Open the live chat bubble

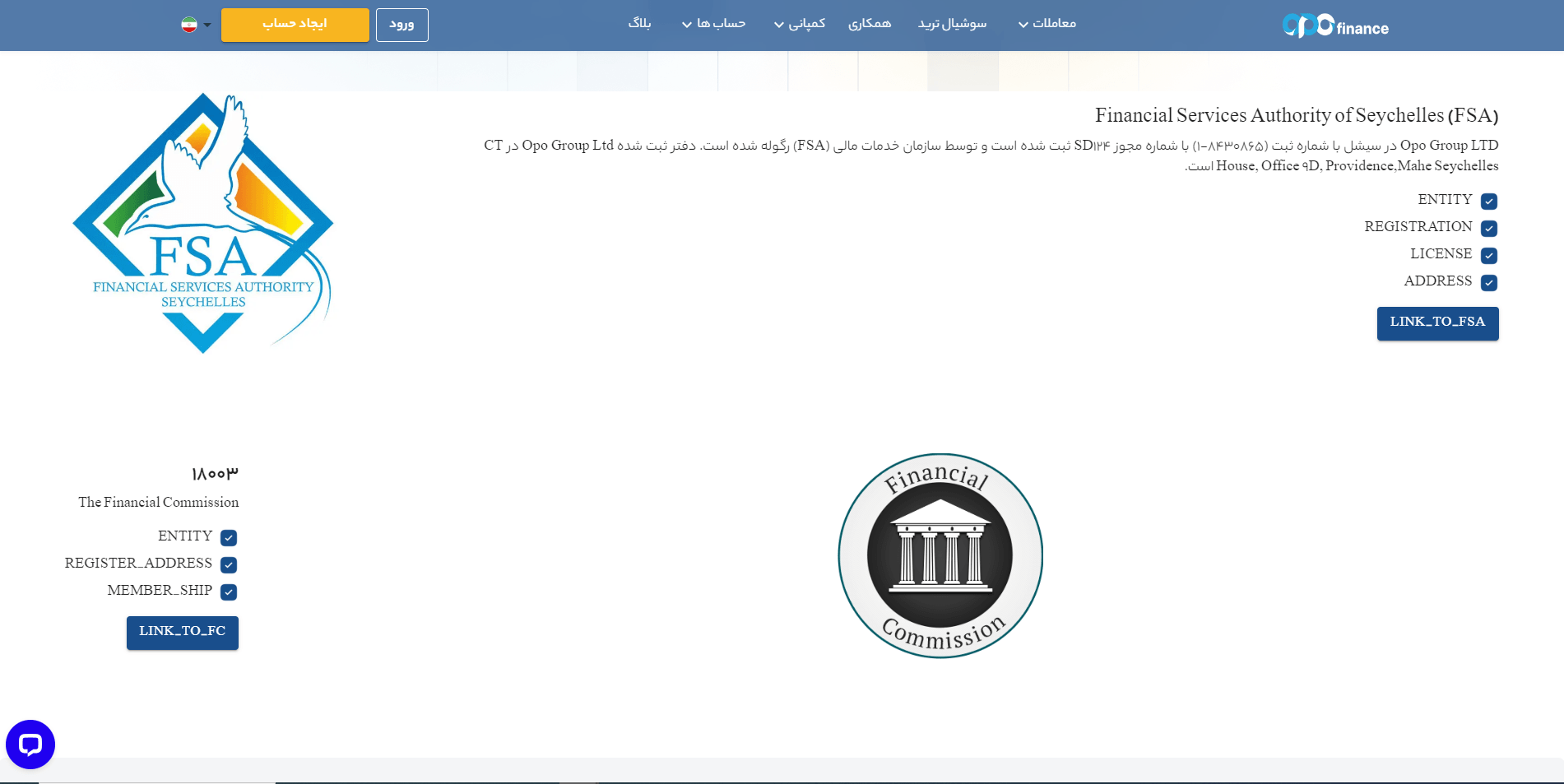pyautogui.click(x=30, y=745)
